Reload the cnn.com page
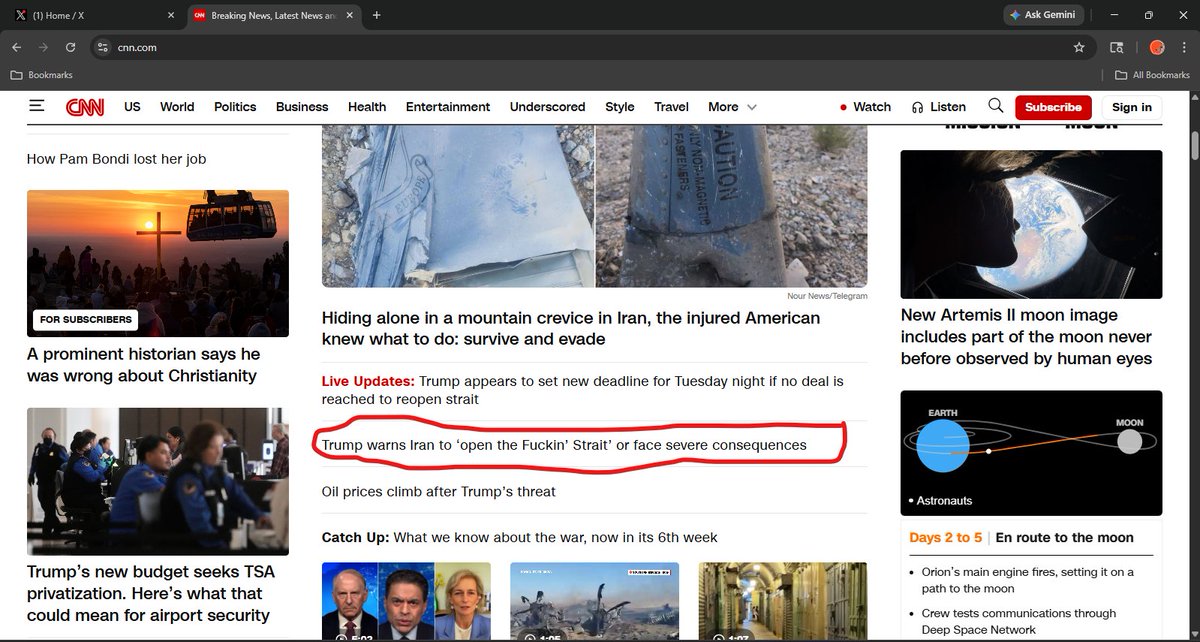Image resolution: width=1200 pixels, height=642 pixels. [70, 47]
